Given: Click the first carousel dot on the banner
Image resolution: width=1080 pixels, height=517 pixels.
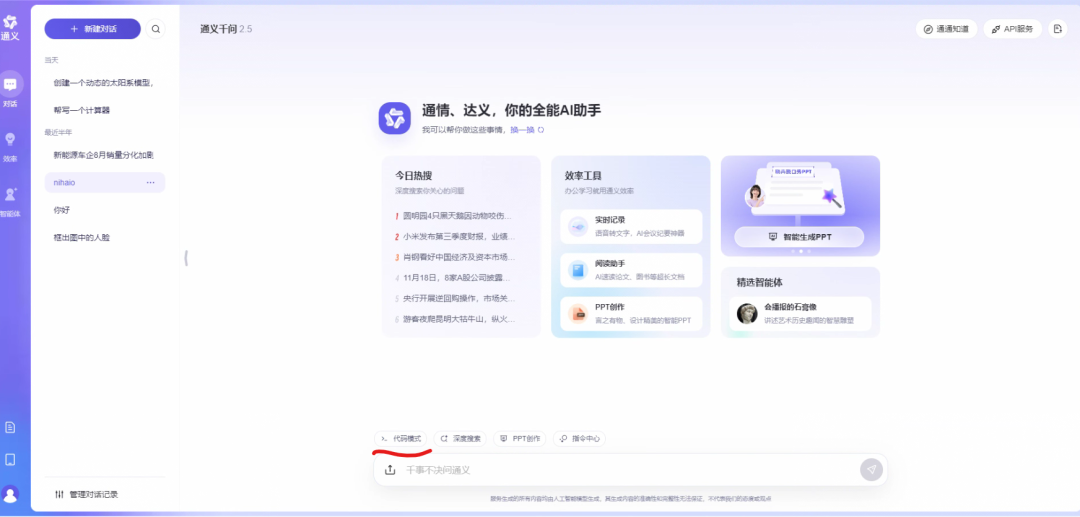Looking at the screenshot, I should pos(792,251).
